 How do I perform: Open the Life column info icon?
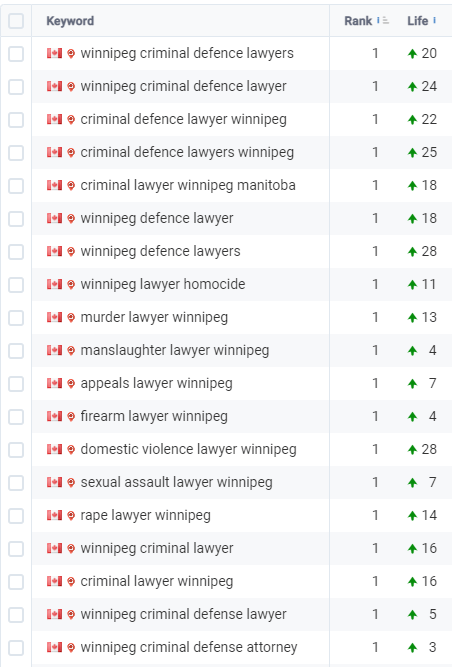click(x=434, y=20)
